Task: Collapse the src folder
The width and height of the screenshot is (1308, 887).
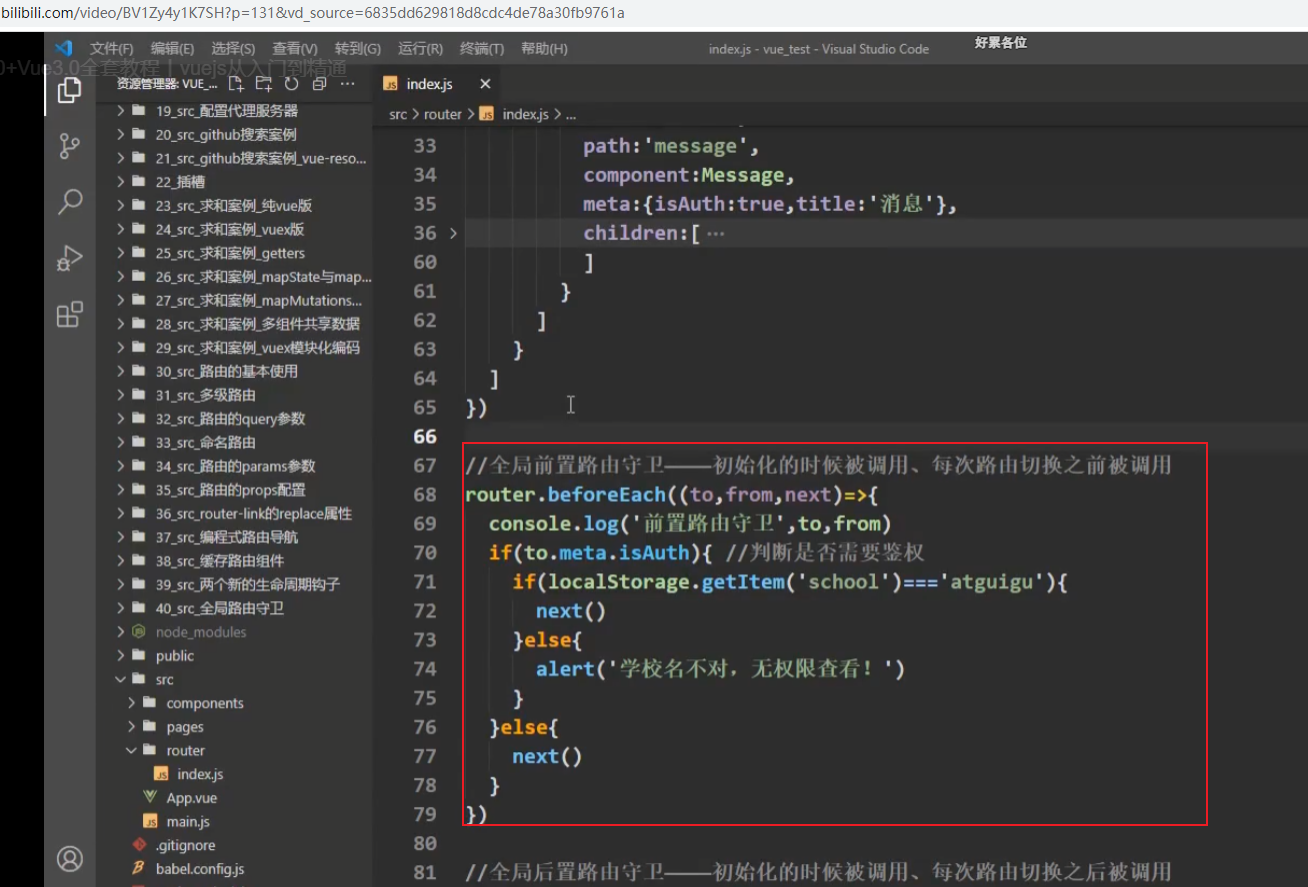Action: tap(120, 679)
